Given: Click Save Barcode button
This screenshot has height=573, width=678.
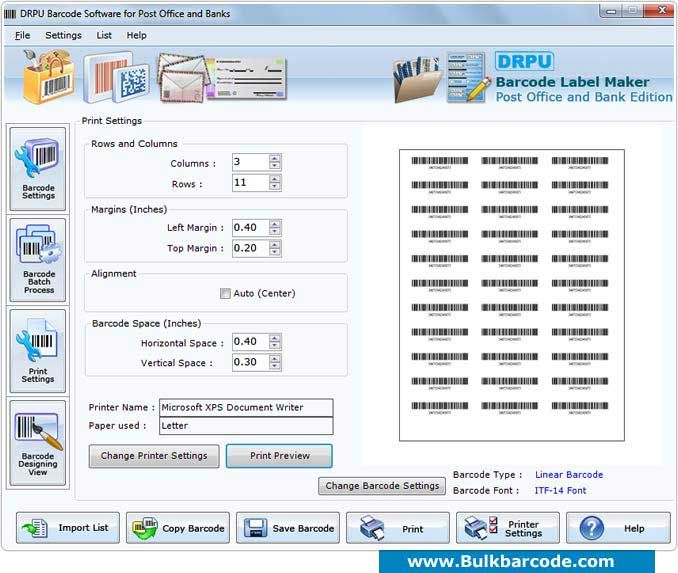Looking at the screenshot, I should (288, 528).
